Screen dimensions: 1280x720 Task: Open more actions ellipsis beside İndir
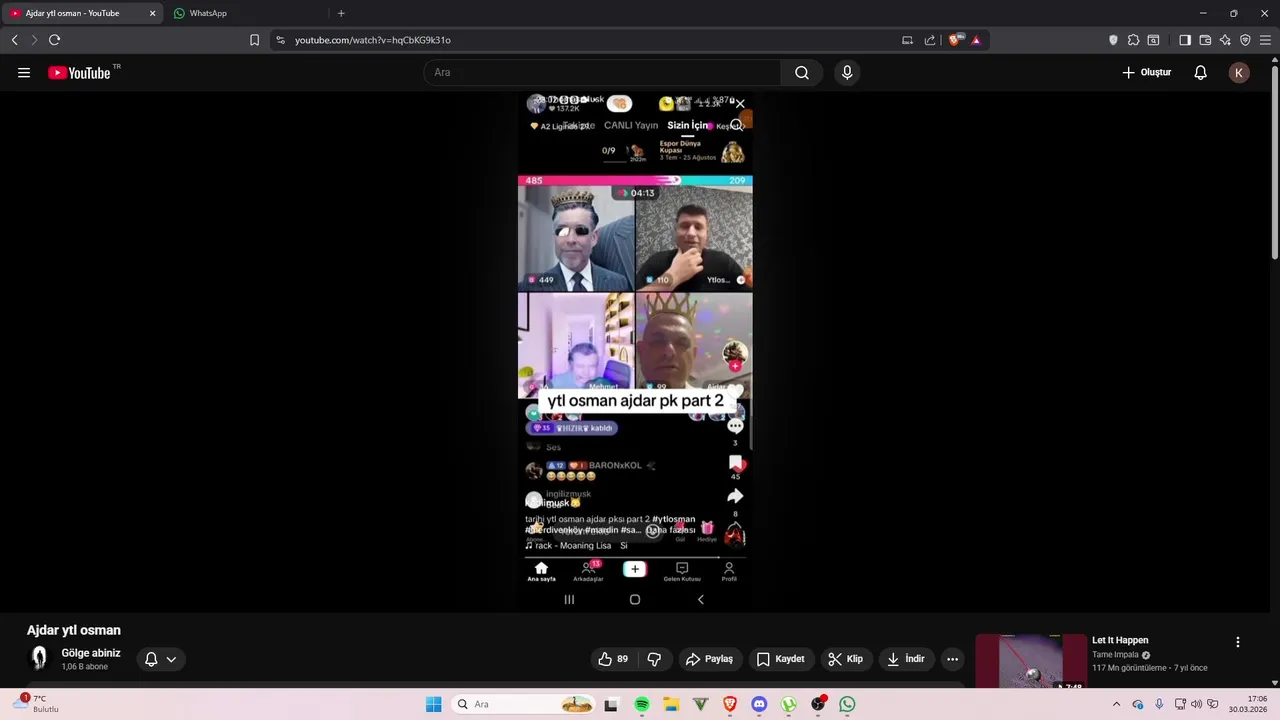[952, 659]
